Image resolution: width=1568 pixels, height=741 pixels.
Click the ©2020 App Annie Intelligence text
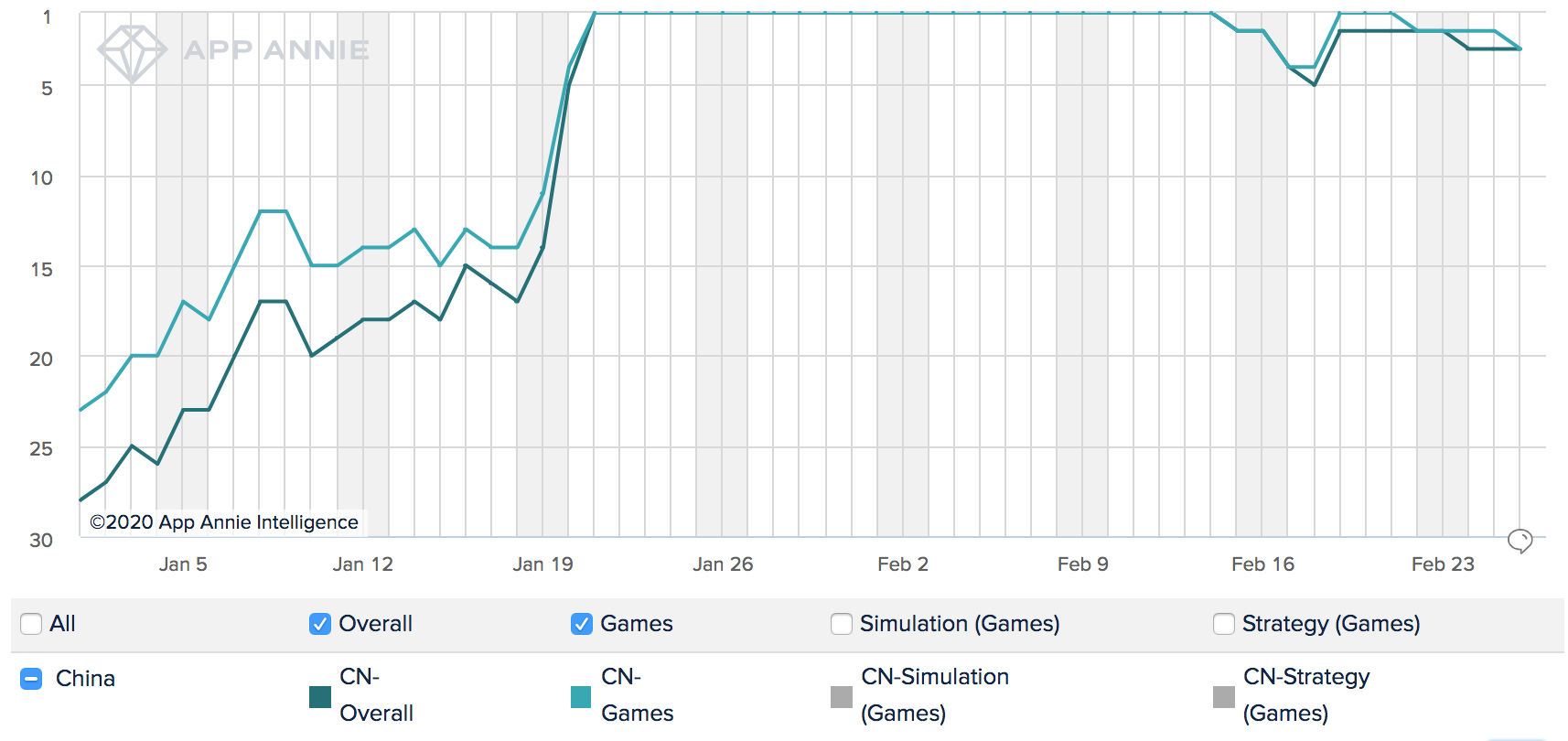(x=224, y=522)
